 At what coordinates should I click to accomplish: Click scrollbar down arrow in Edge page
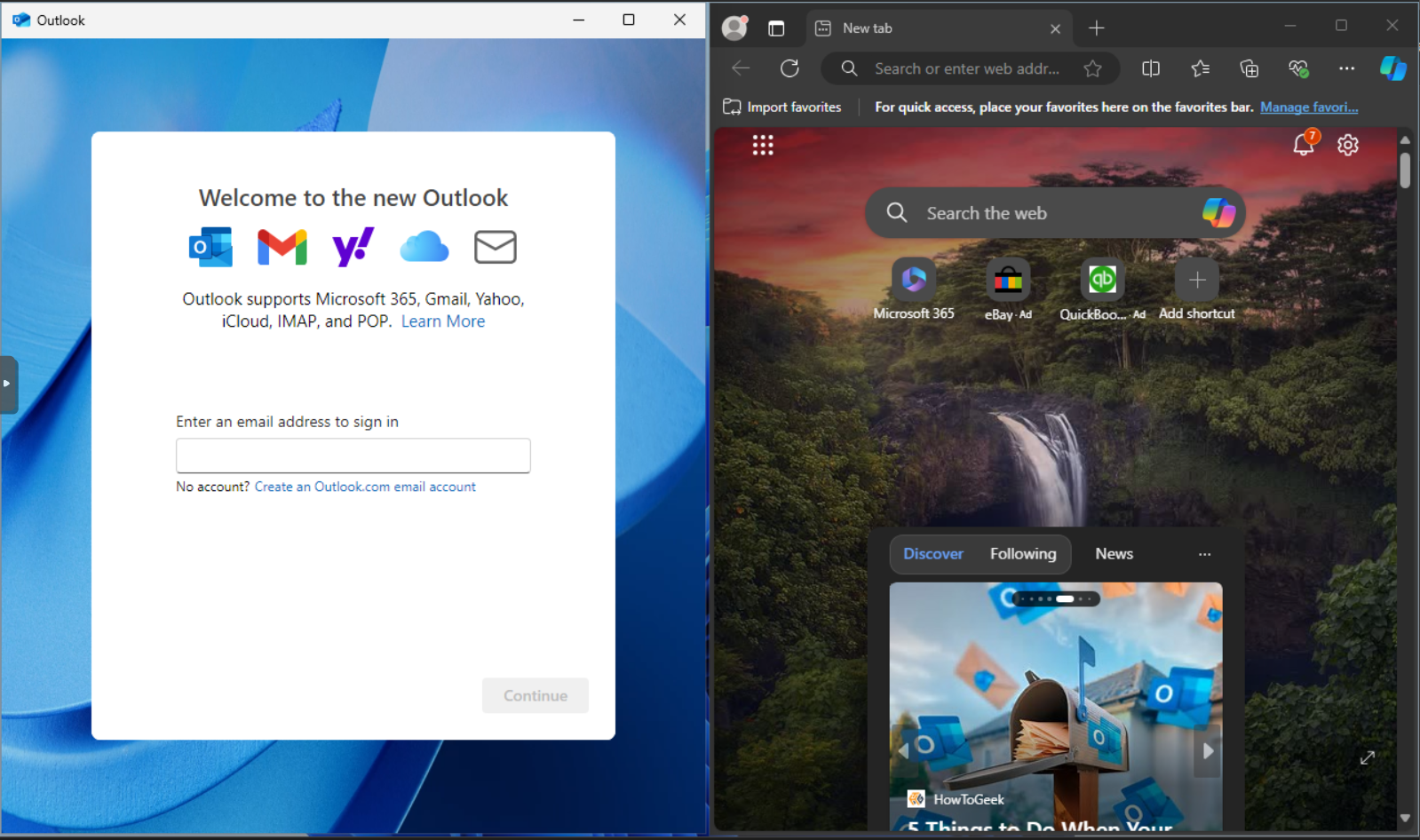pos(1405,819)
